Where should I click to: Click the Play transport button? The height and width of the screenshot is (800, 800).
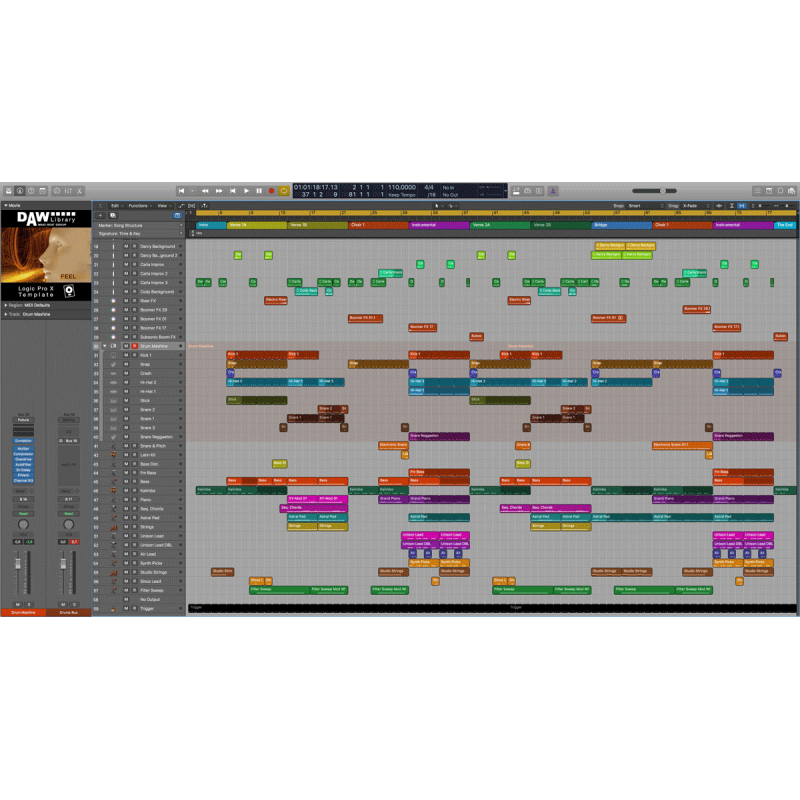[246, 191]
